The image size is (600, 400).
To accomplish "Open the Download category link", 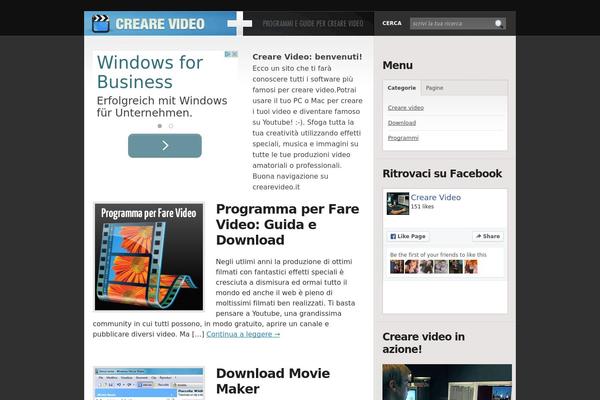I will [x=402, y=123].
